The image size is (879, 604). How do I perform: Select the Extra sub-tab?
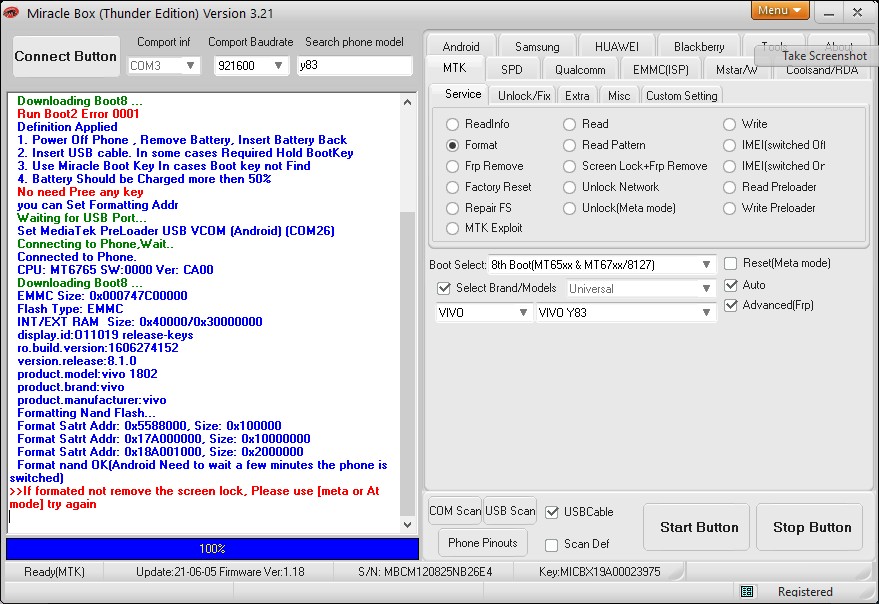pyautogui.click(x=577, y=96)
